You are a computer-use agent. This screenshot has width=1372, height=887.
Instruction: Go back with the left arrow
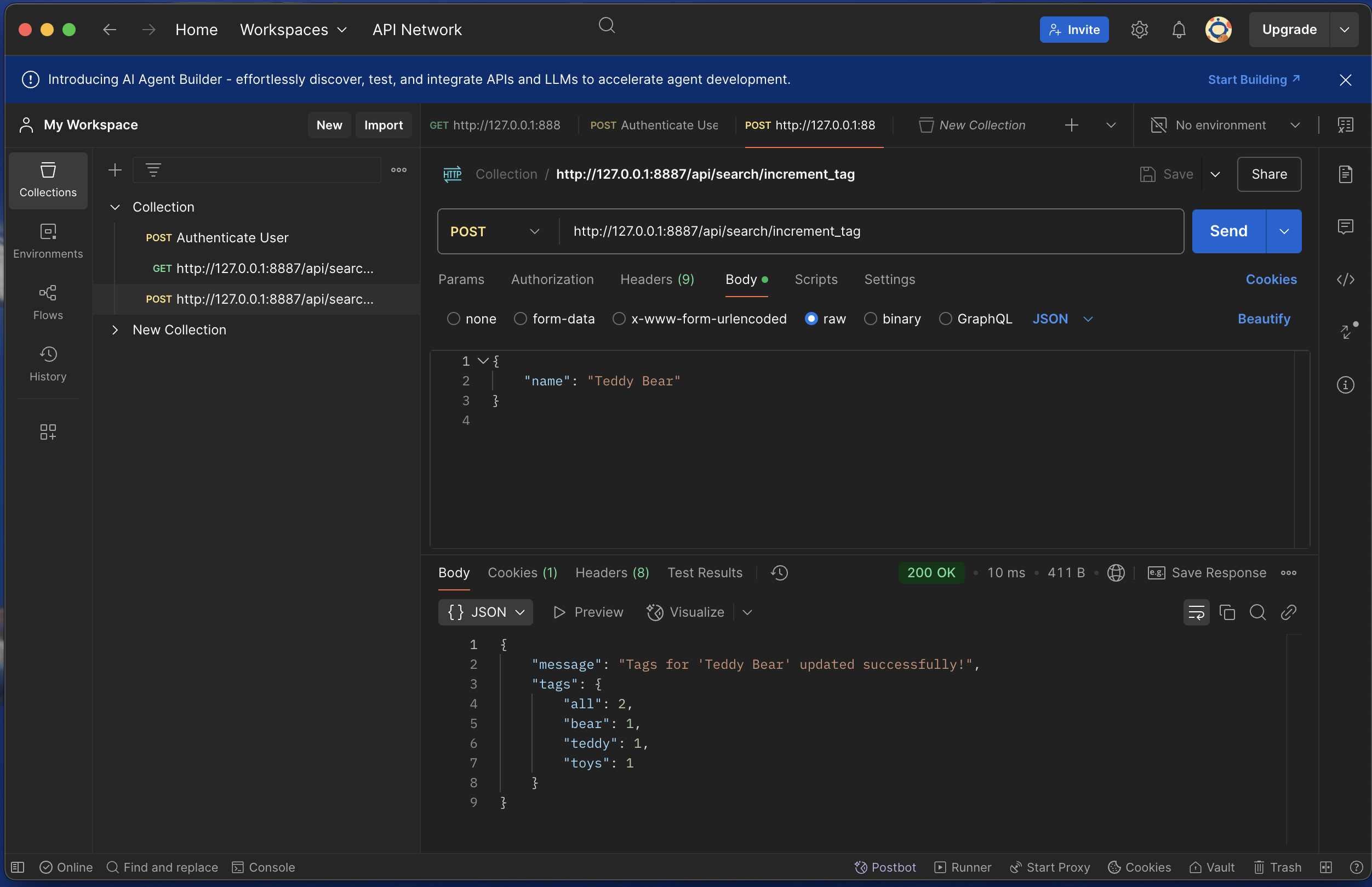pos(110,30)
